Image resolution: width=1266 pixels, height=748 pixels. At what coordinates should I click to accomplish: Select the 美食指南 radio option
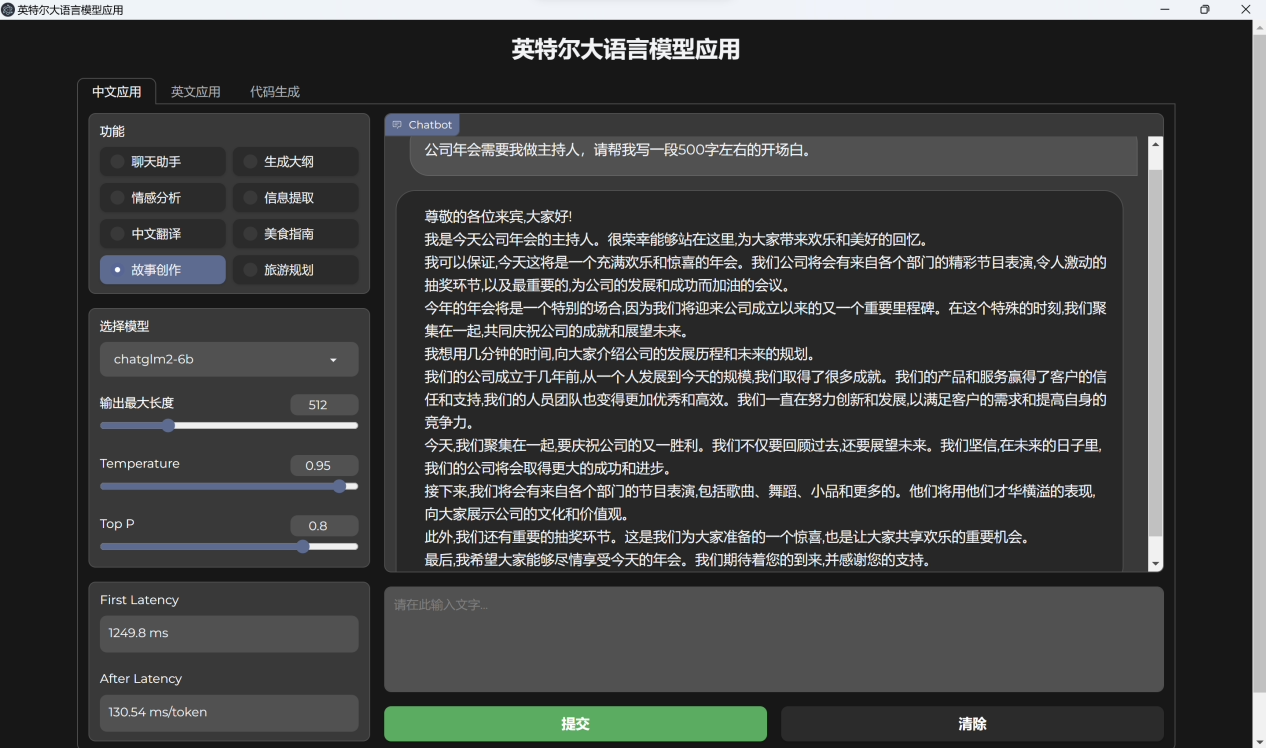tap(295, 234)
